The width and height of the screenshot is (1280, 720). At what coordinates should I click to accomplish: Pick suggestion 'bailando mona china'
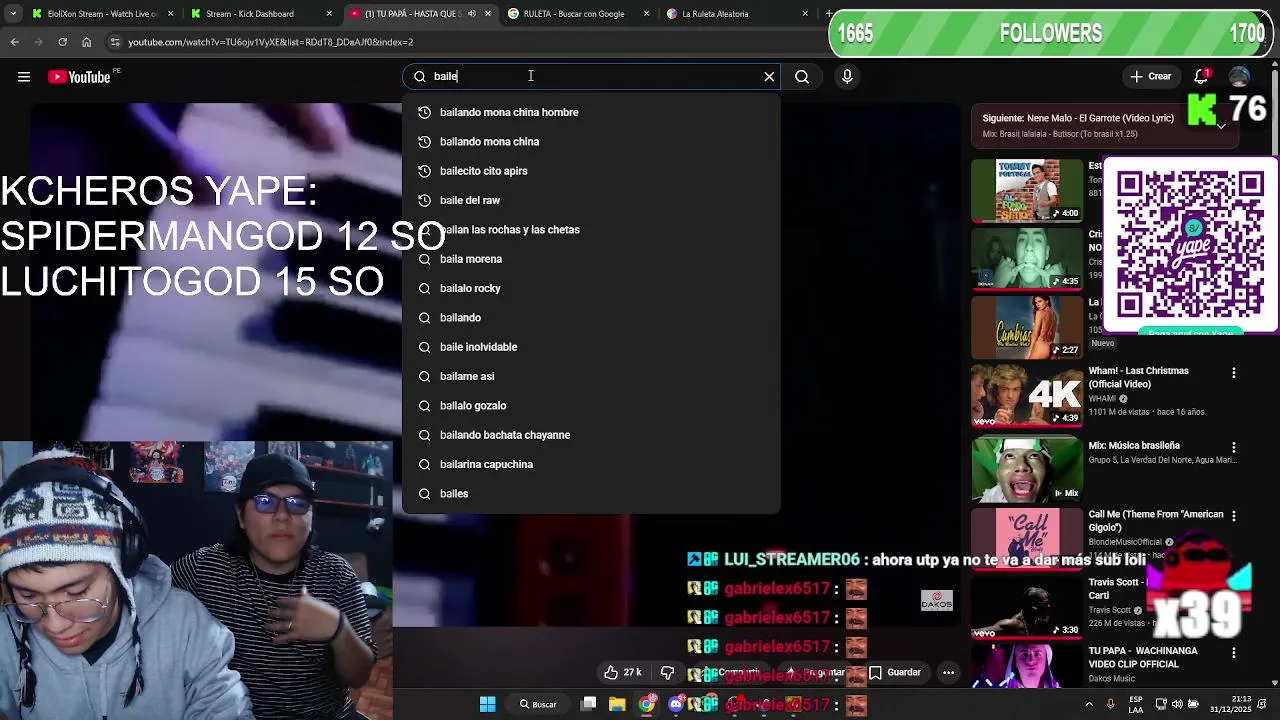coord(591,142)
